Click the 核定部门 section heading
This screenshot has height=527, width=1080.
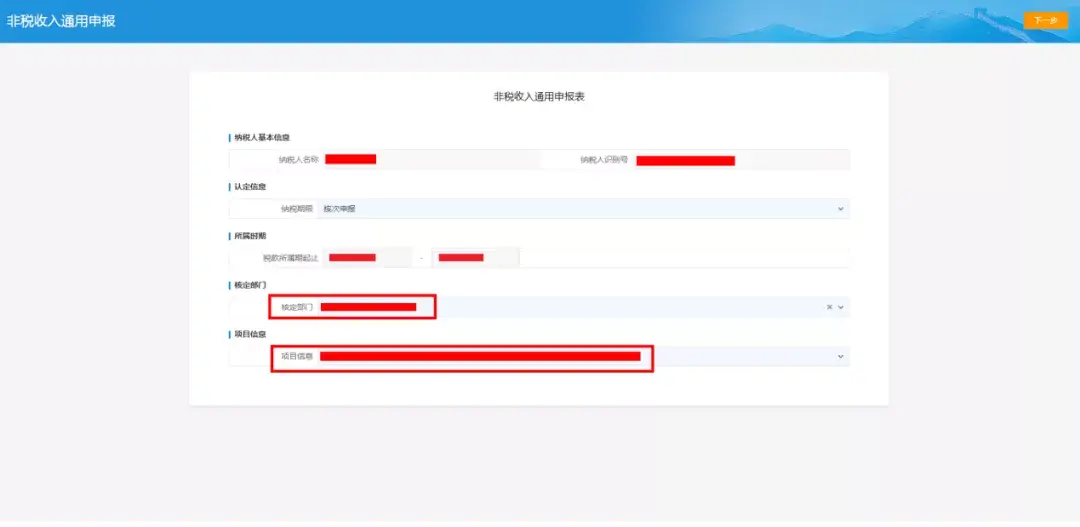click(250, 285)
